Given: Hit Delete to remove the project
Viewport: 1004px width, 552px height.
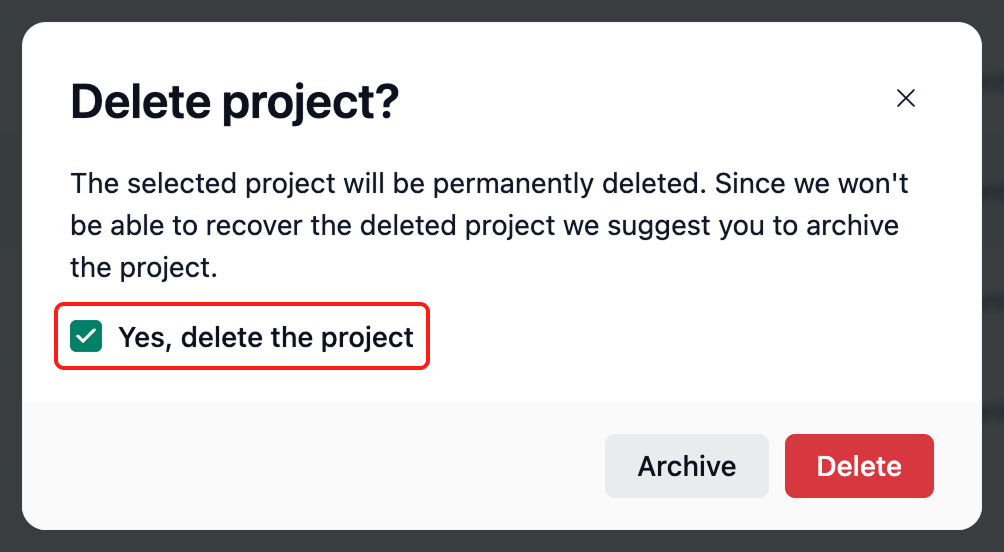Looking at the screenshot, I should 859,466.
